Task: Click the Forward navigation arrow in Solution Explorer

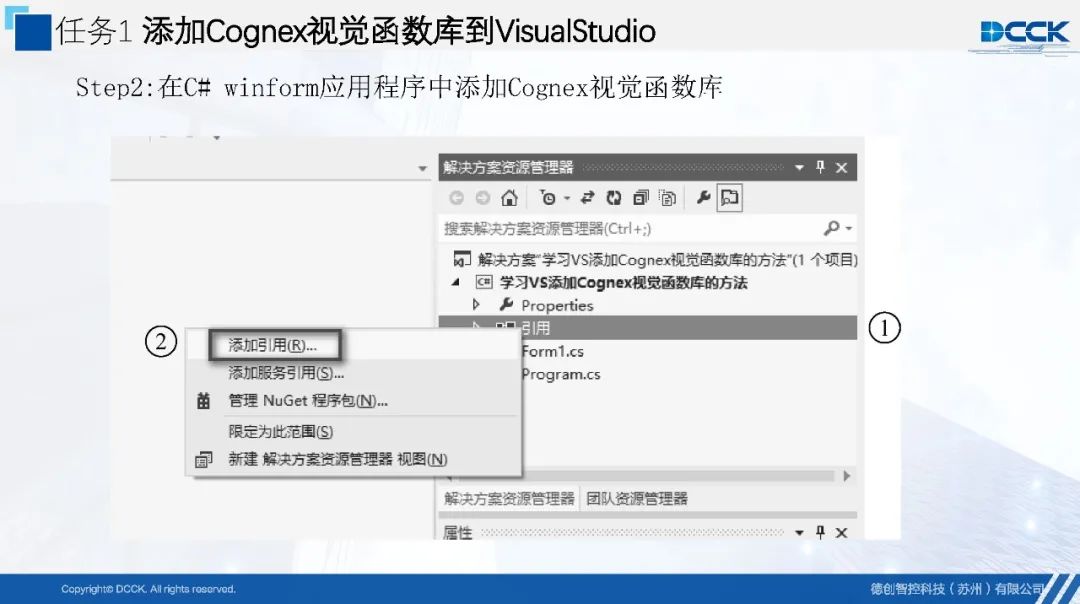Action: [x=483, y=198]
